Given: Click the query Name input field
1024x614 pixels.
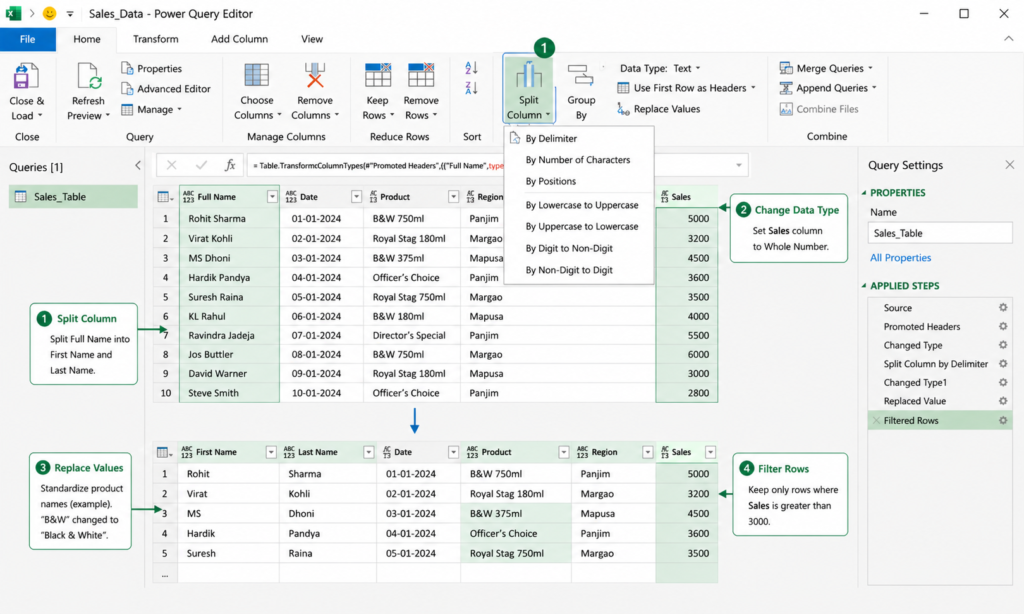Looking at the screenshot, I should 940,233.
